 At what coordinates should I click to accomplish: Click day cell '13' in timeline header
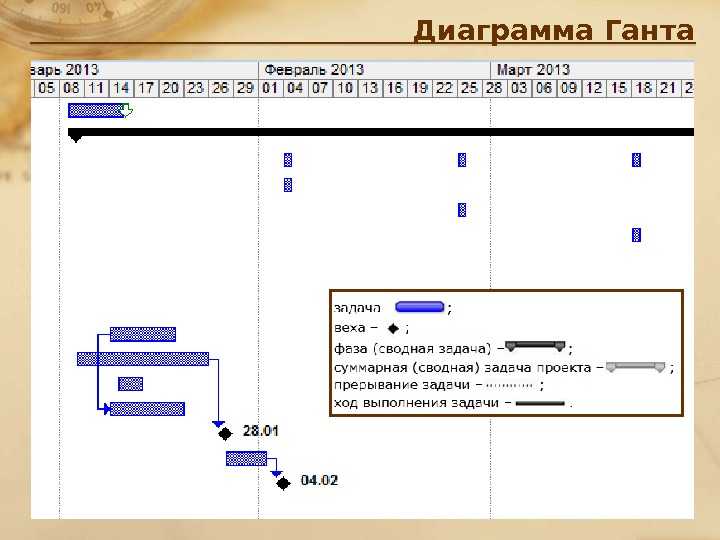369,88
